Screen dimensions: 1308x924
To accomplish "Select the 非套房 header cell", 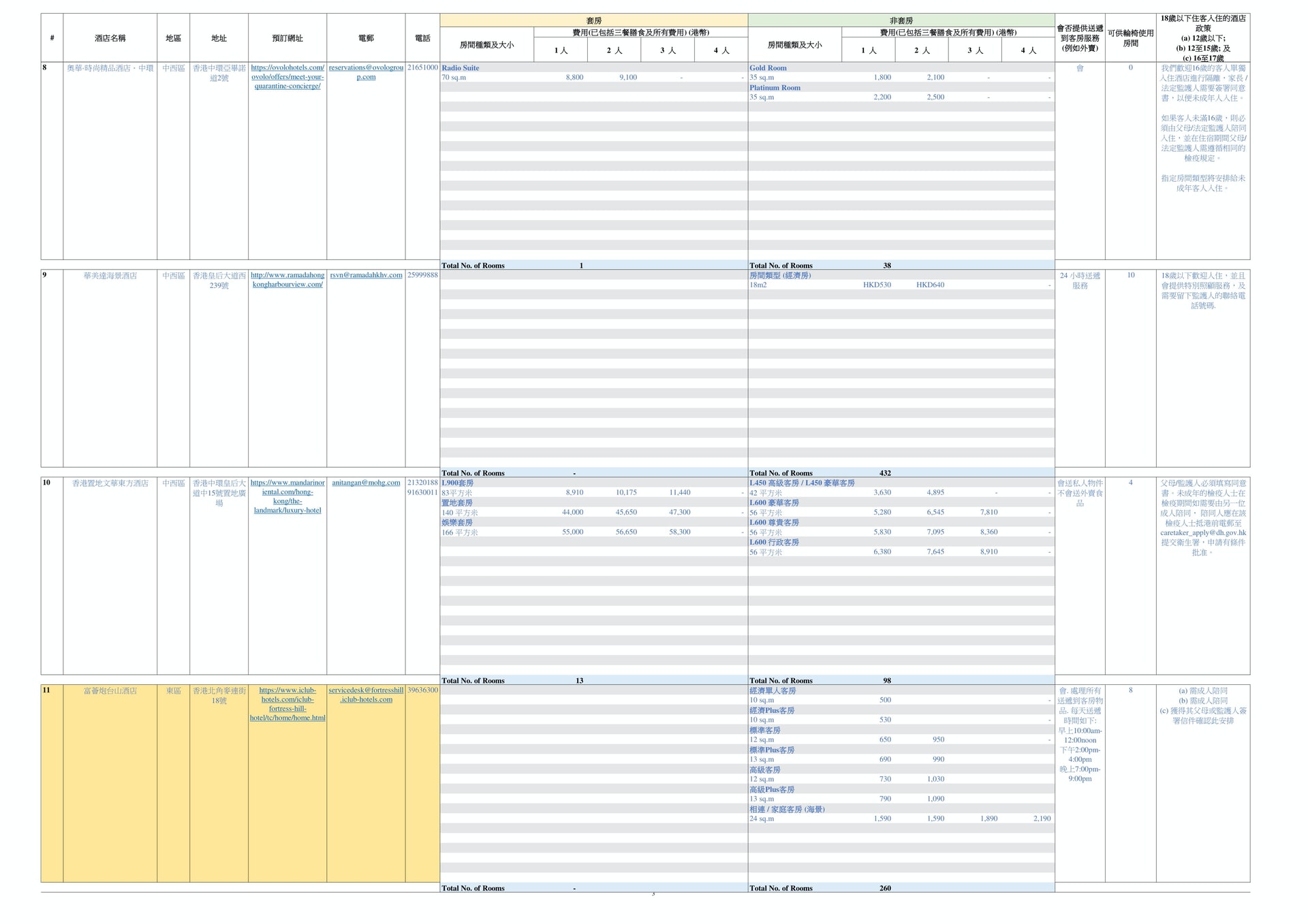I will pos(901,20).
